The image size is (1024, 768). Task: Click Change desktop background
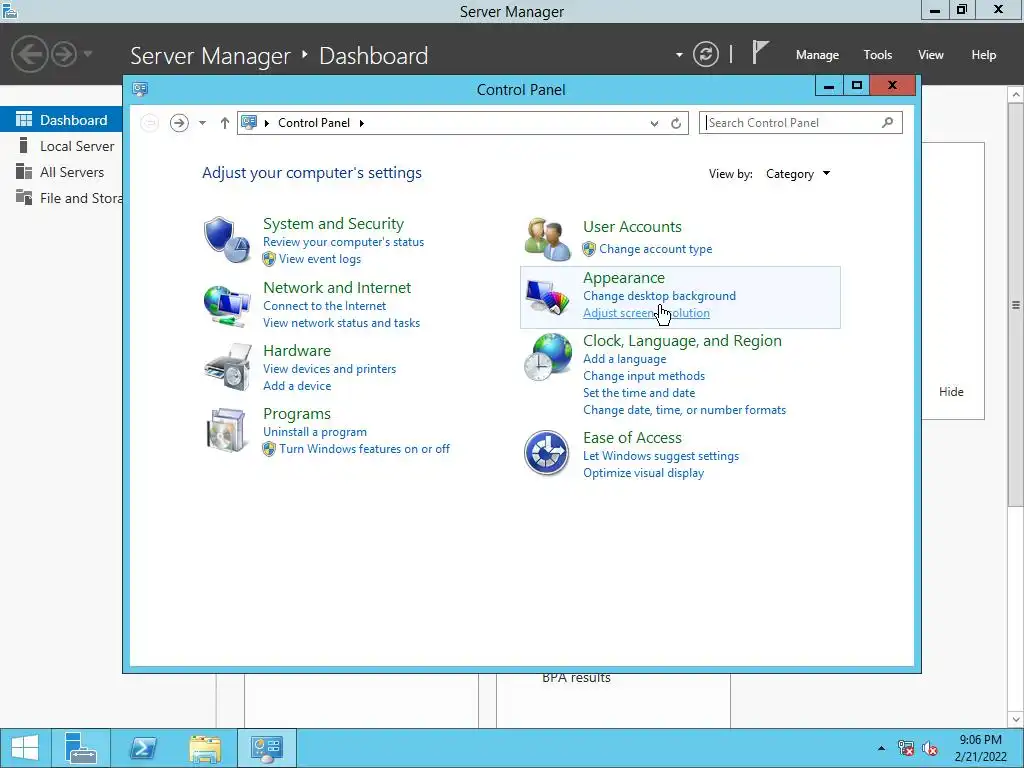click(x=660, y=296)
